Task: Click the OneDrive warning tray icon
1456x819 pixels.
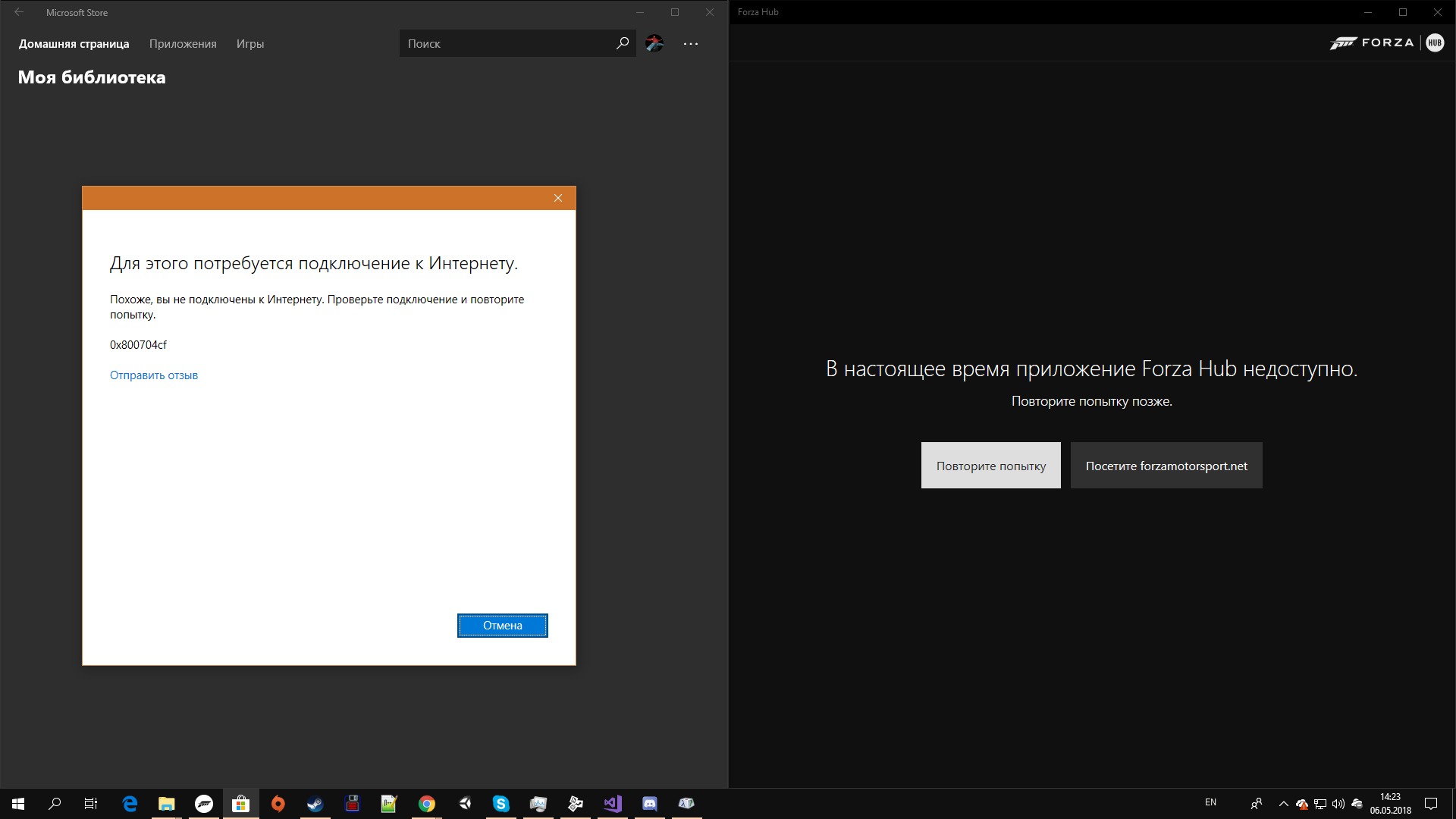Action: point(1302,804)
